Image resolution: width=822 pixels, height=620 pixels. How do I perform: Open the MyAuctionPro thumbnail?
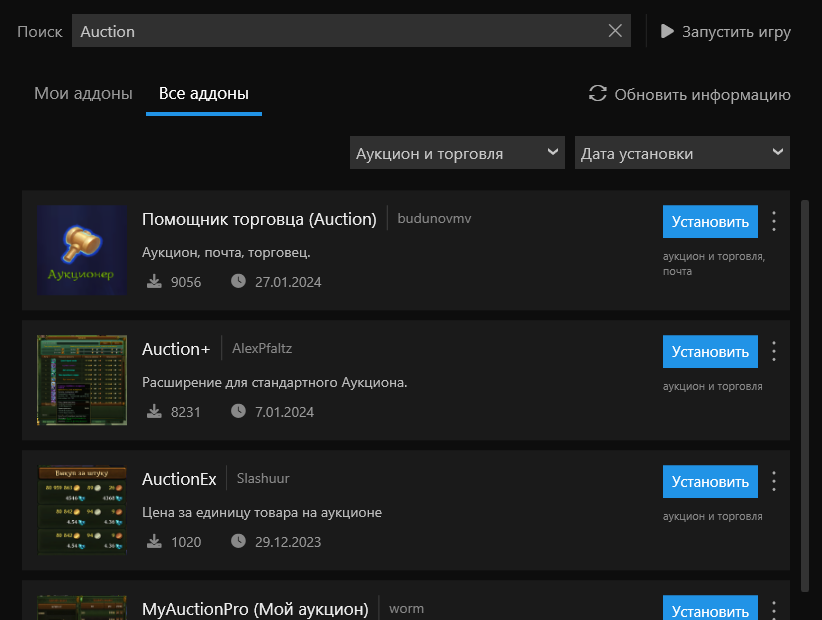click(82, 608)
